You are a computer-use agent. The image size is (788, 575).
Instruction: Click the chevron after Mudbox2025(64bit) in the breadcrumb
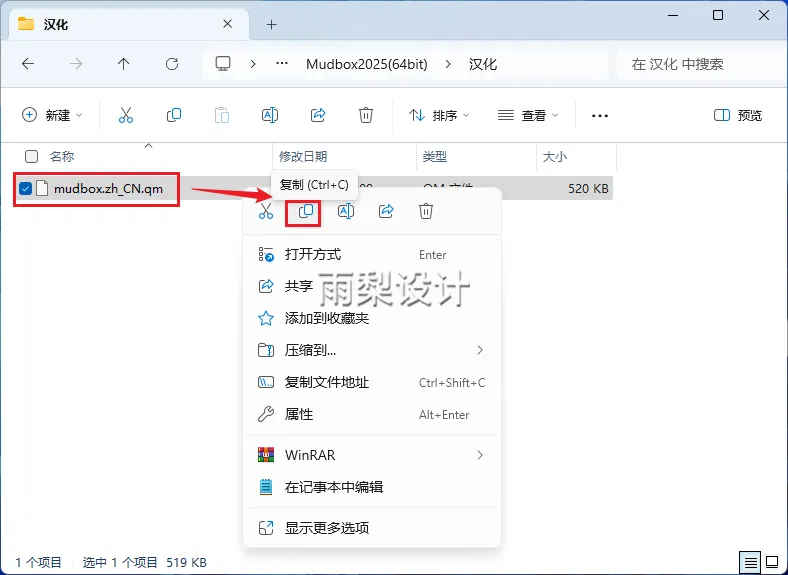[448, 64]
